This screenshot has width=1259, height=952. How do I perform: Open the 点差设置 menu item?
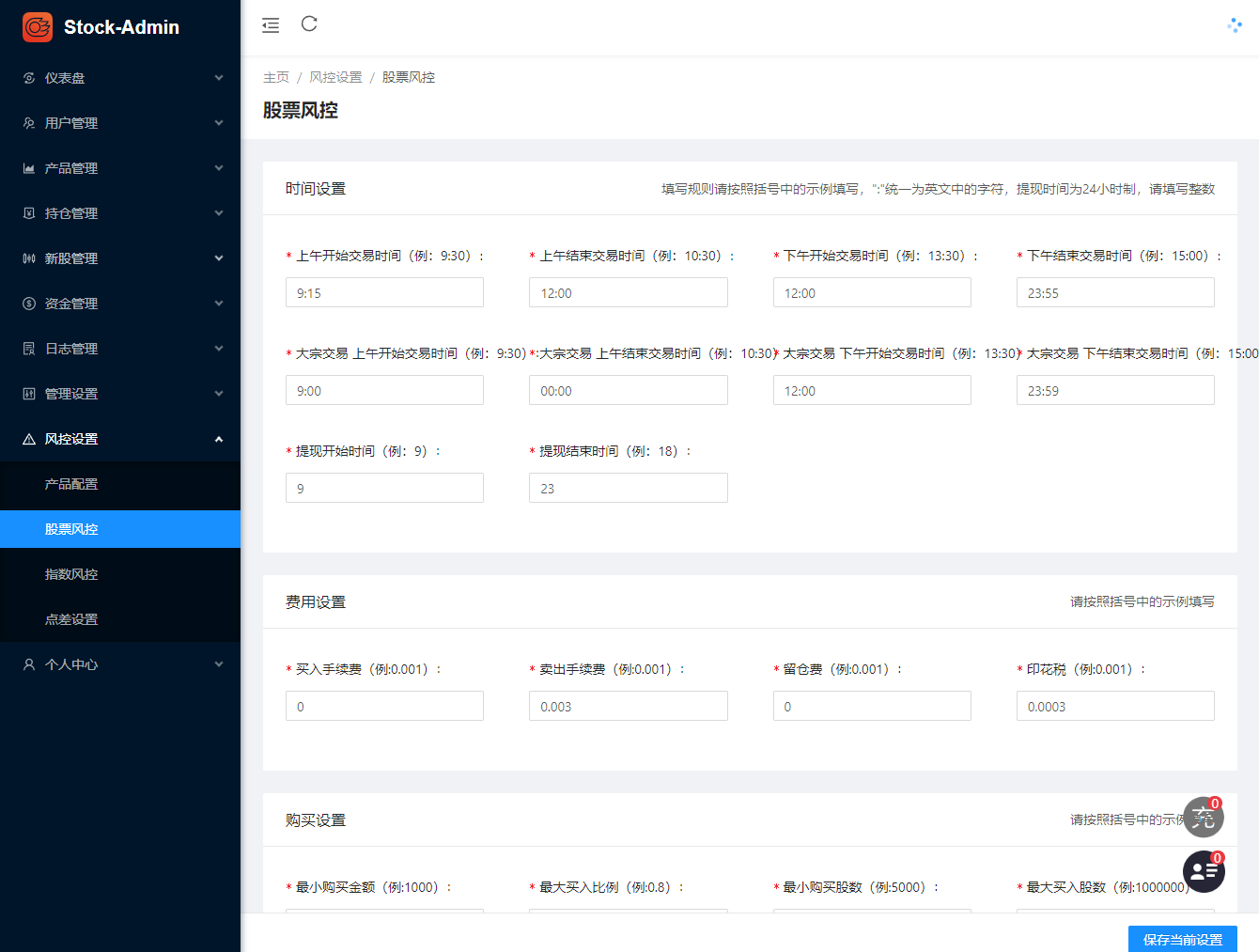click(x=70, y=618)
